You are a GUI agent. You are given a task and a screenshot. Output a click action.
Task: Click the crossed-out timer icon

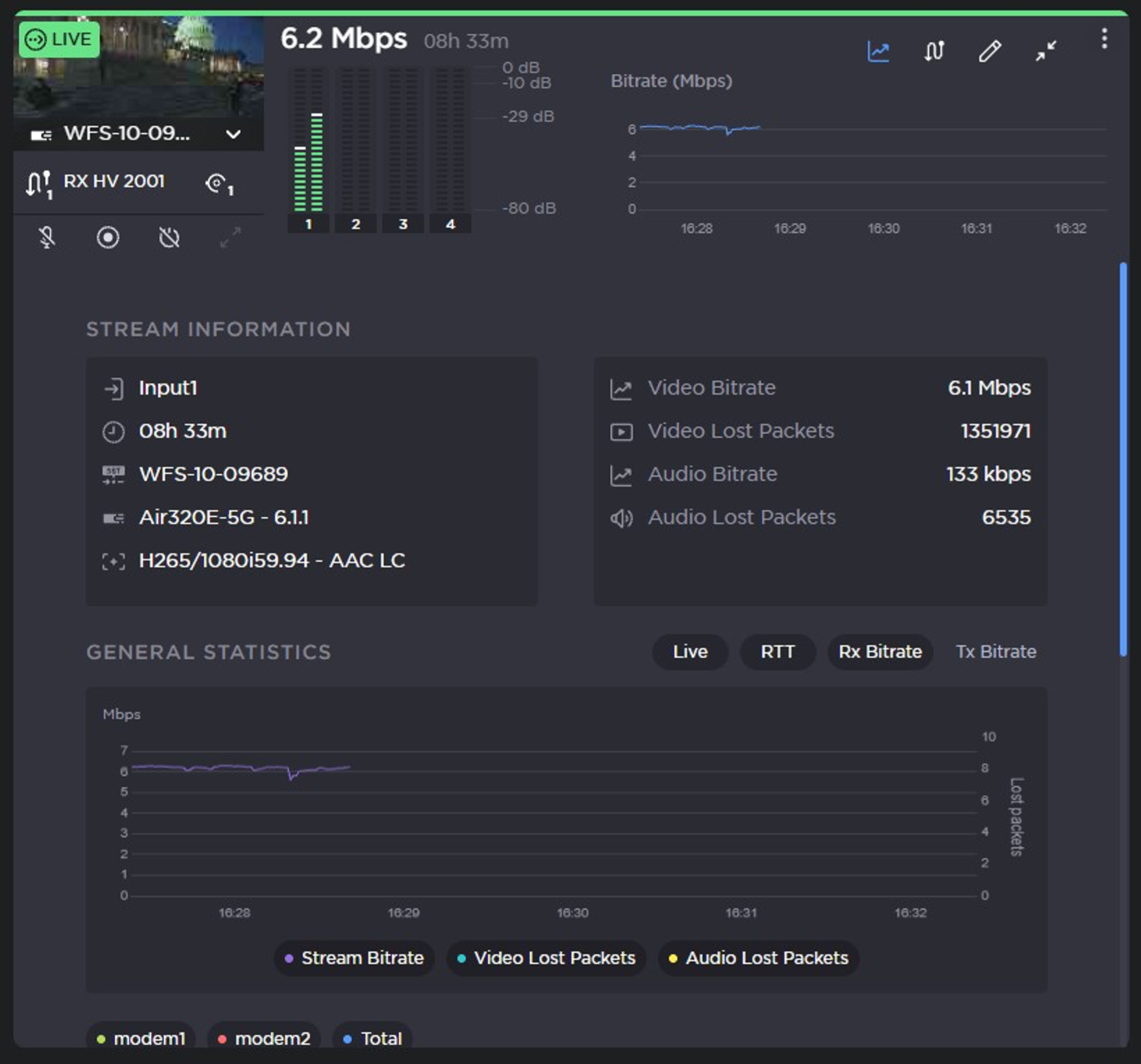(169, 238)
